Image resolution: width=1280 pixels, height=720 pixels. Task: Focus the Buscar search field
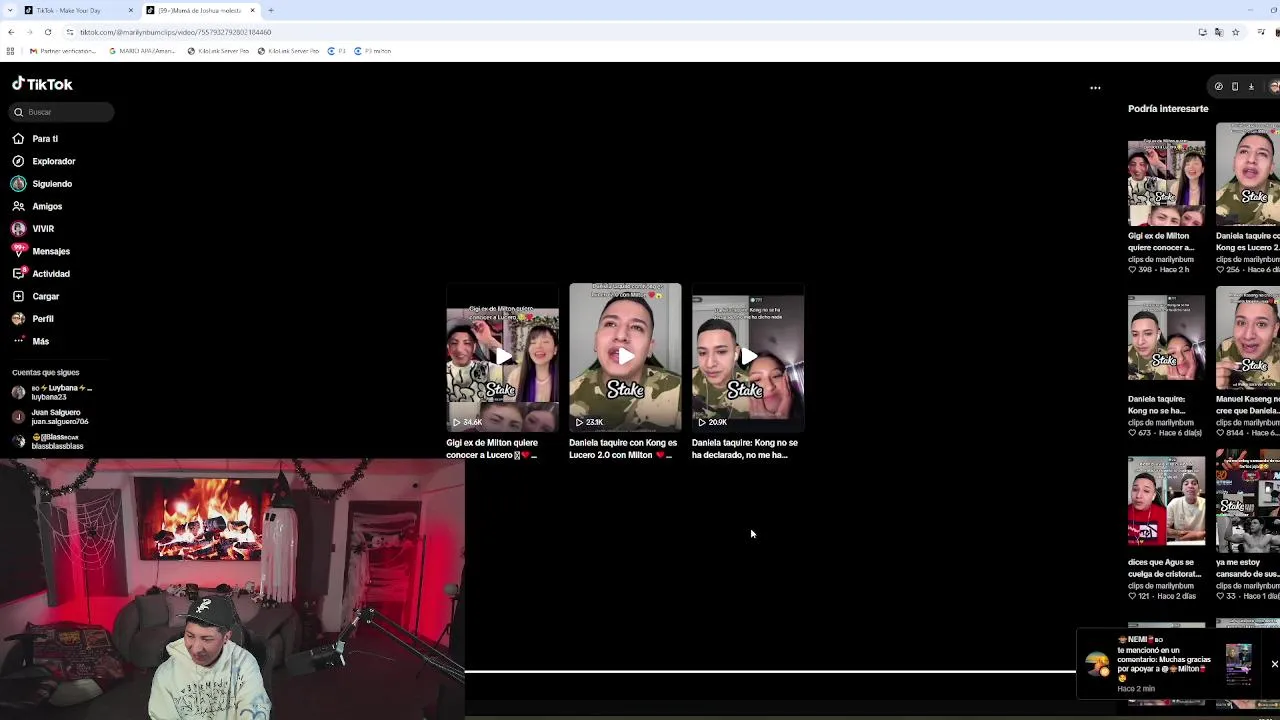point(62,112)
